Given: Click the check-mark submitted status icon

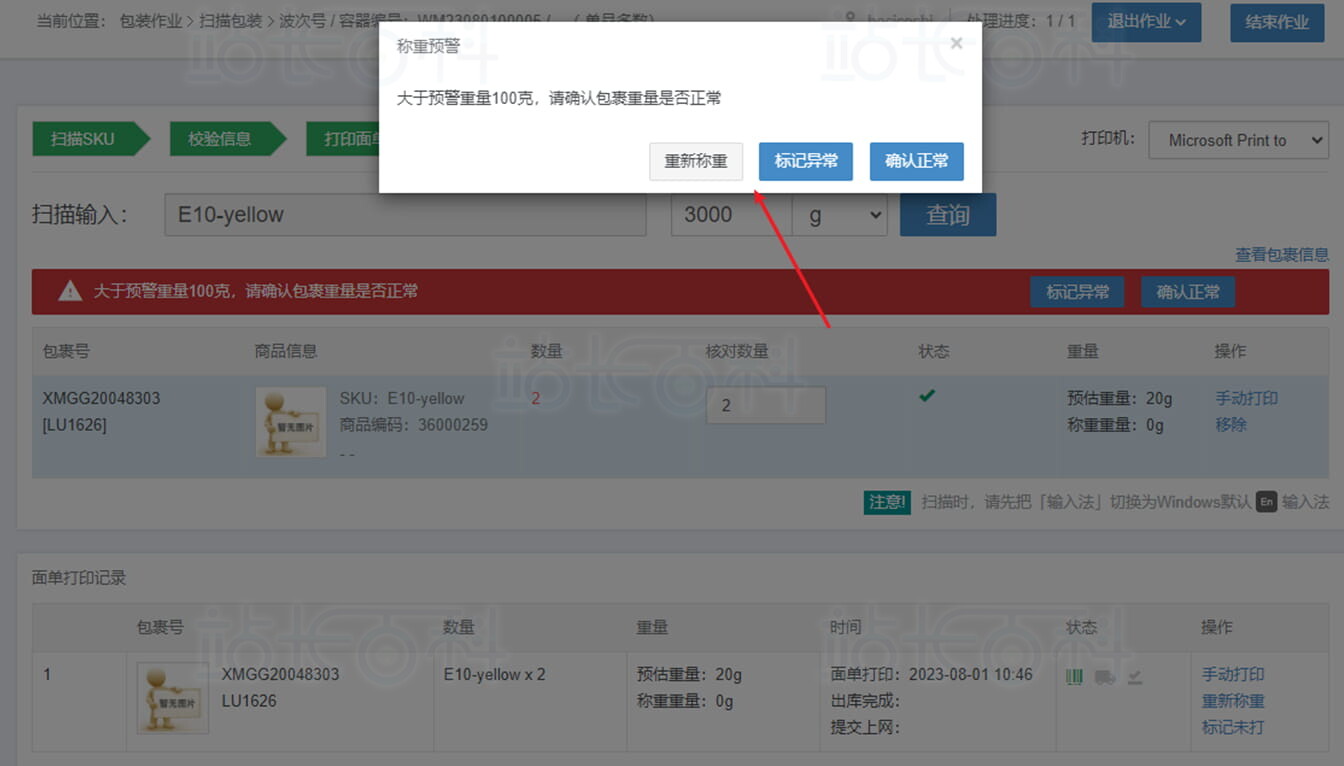Looking at the screenshot, I should 1135,677.
